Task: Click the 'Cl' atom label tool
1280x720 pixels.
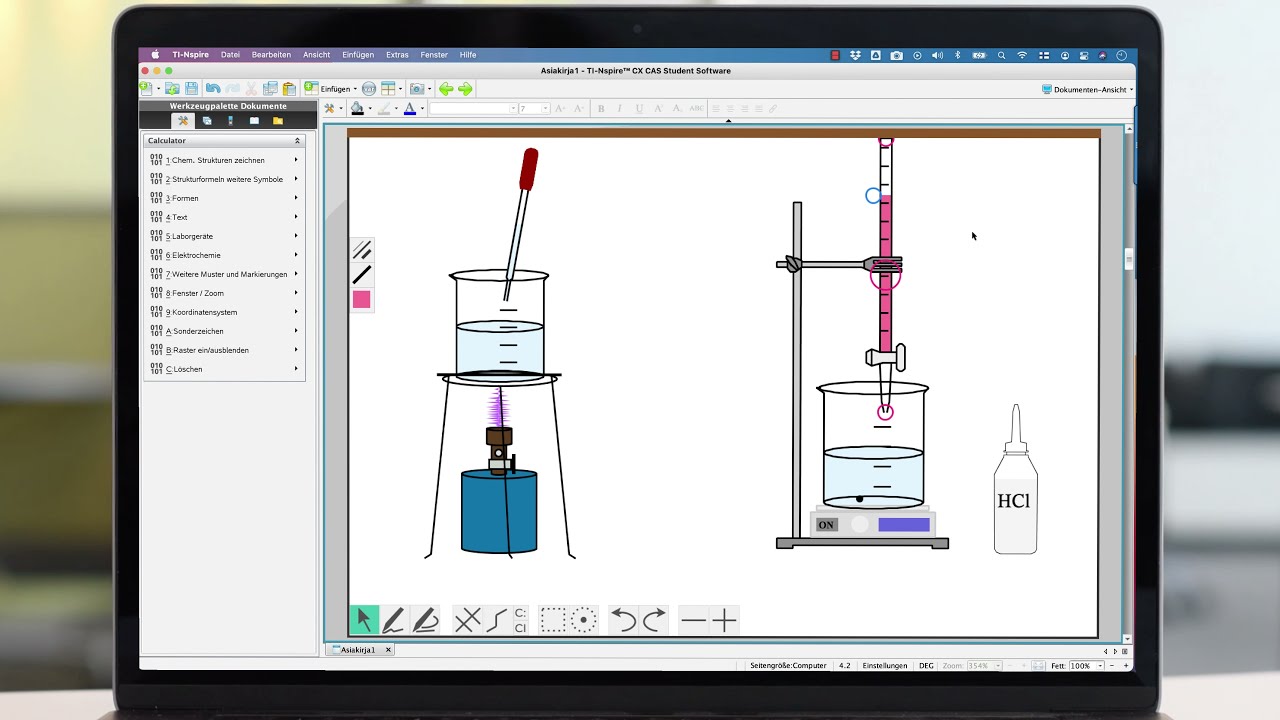Action: pos(520,628)
